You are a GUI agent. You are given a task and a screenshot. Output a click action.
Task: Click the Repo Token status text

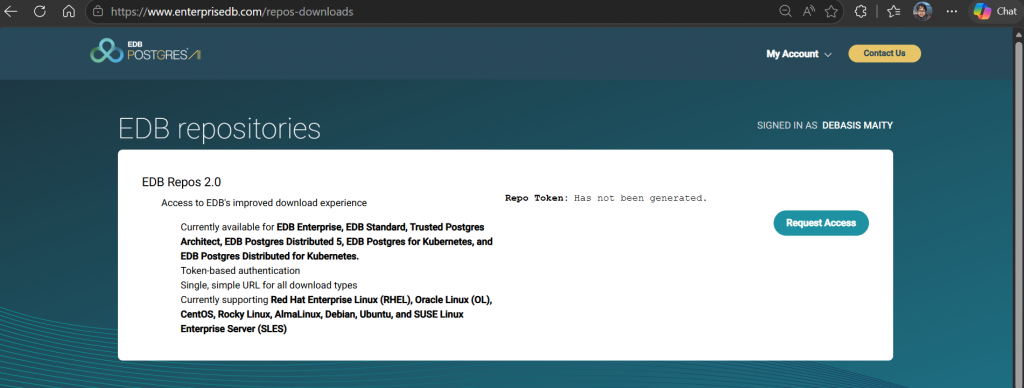click(x=606, y=198)
